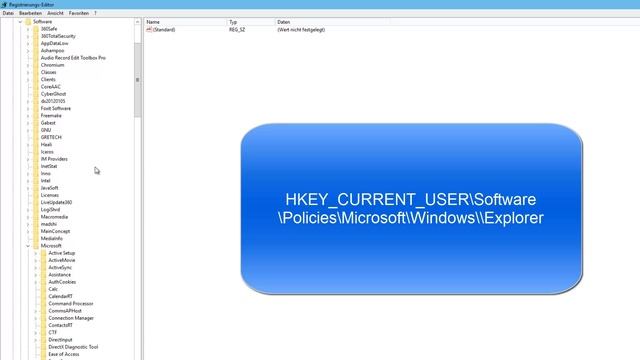Expand the Ashampoo node arrow

coord(28,51)
